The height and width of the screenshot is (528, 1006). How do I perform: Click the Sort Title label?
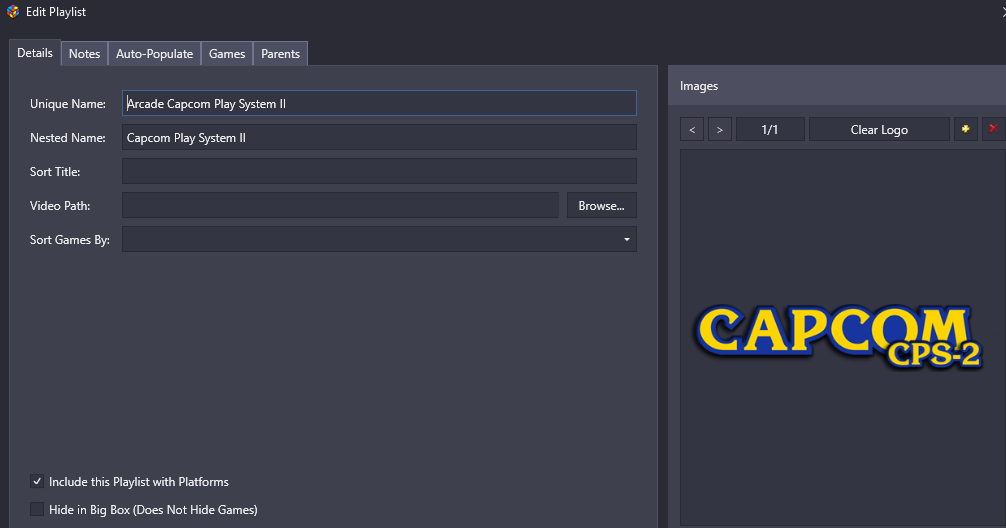(x=55, y=172)
